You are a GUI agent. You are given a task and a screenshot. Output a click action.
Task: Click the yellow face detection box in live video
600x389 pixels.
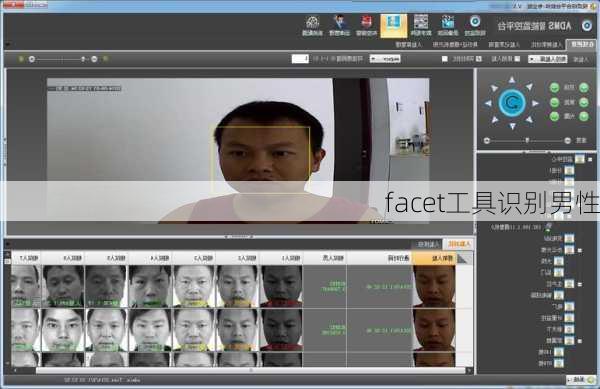pos(261,160)
